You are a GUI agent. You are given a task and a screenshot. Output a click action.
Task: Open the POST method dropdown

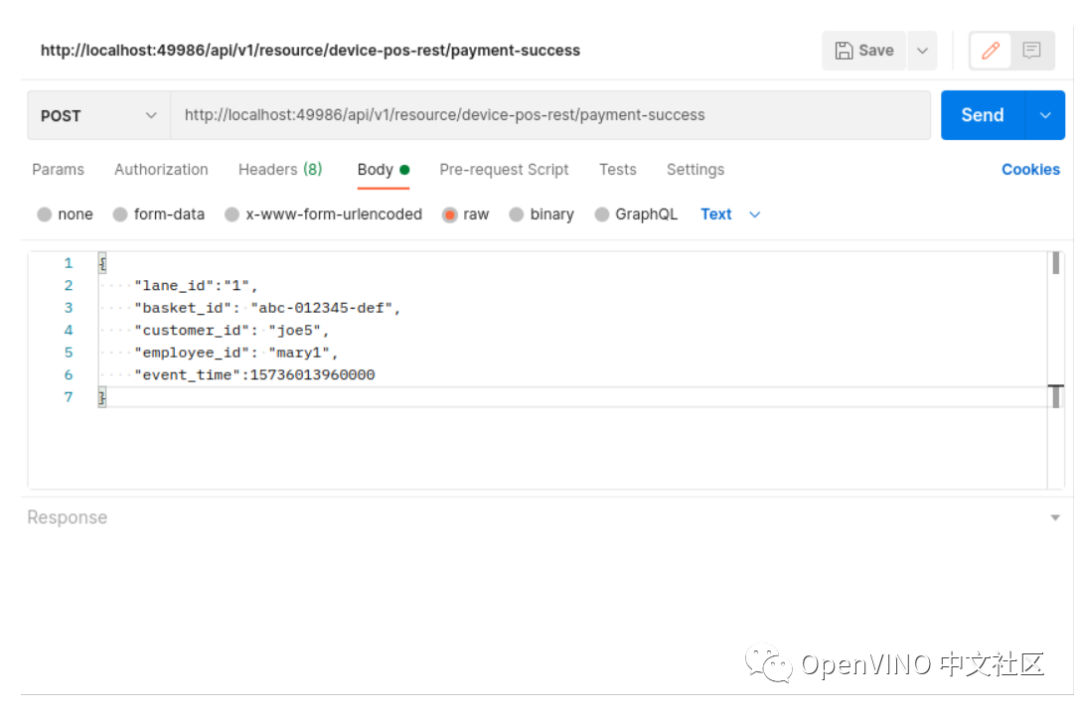click(98, 116)
